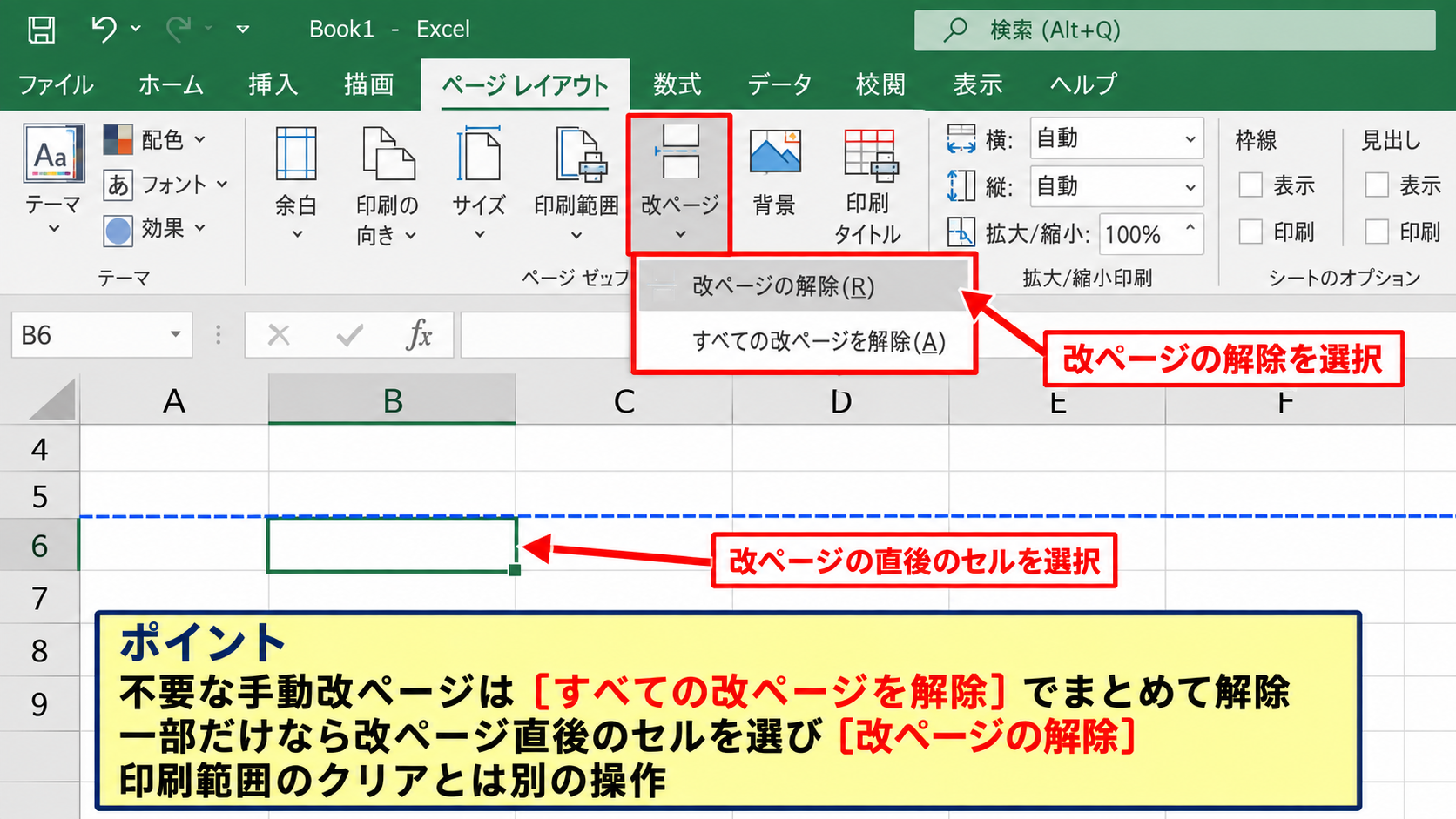Image resolution: width=1456 pixels, height=819 pixels.
Task: Open the ファイル tab
Action: click(55, 84)
